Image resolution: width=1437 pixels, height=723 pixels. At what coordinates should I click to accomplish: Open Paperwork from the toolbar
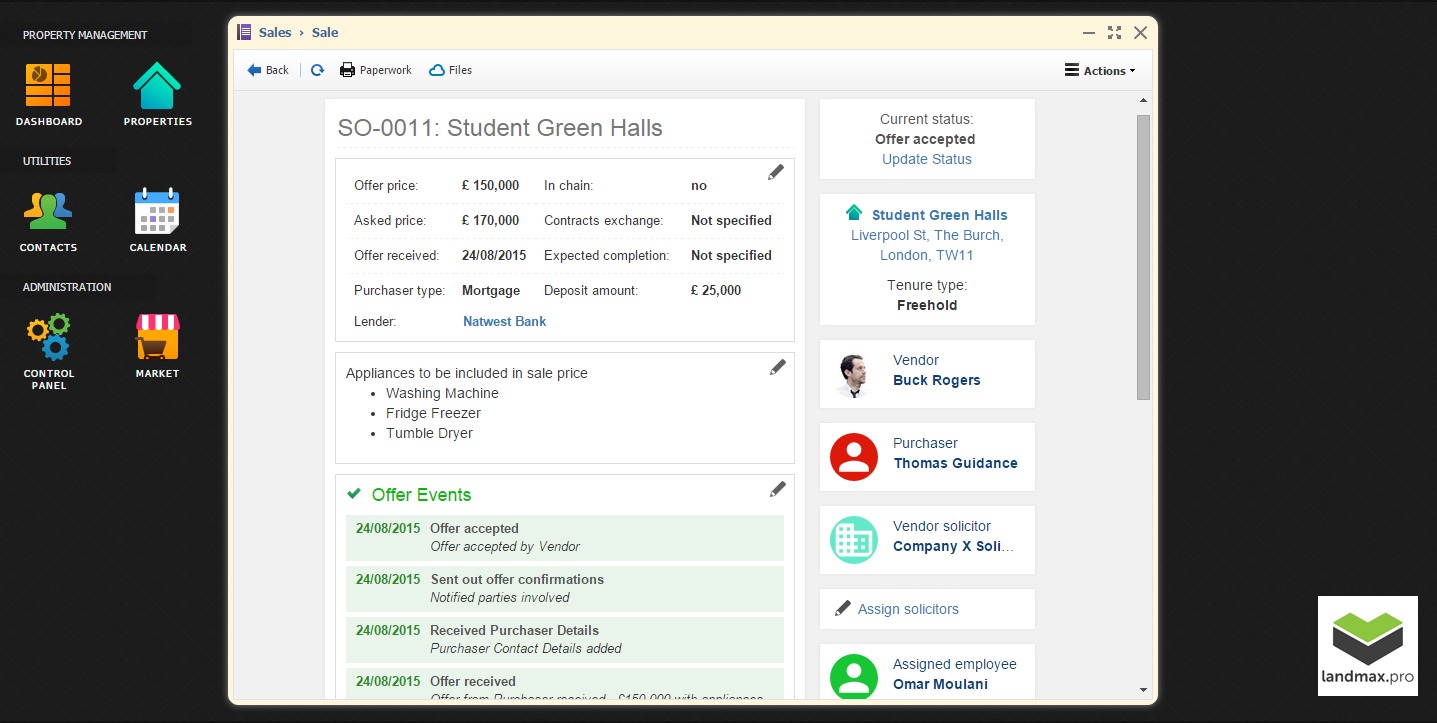[376, 70]
